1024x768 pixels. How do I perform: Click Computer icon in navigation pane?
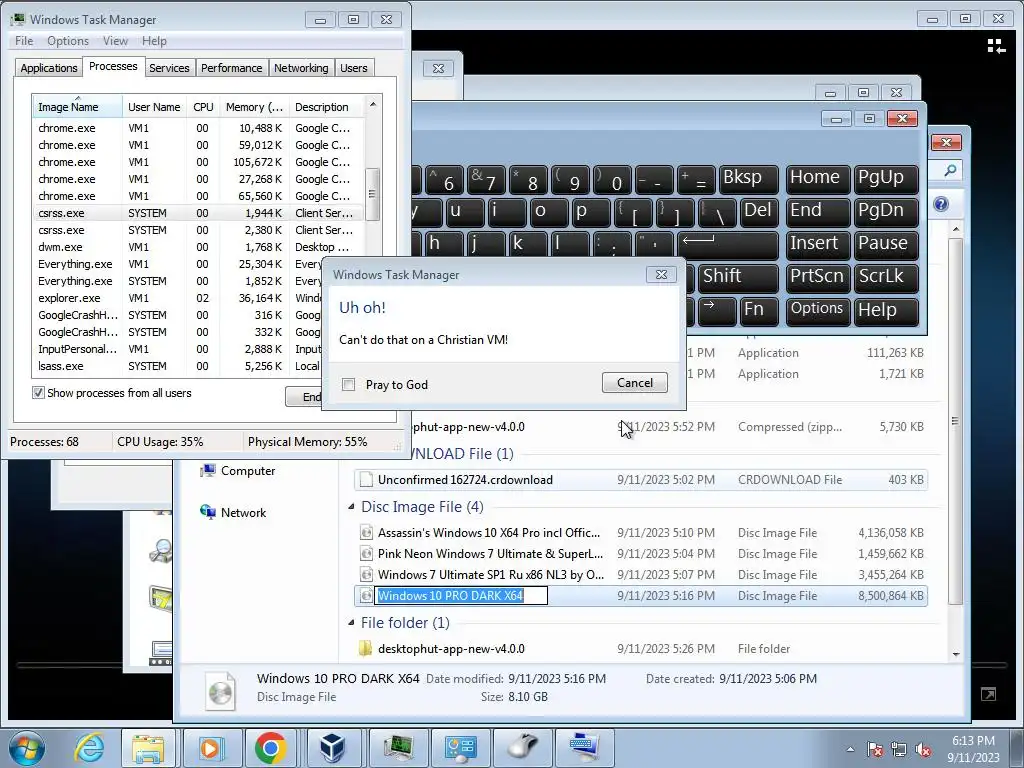[208, 470]
